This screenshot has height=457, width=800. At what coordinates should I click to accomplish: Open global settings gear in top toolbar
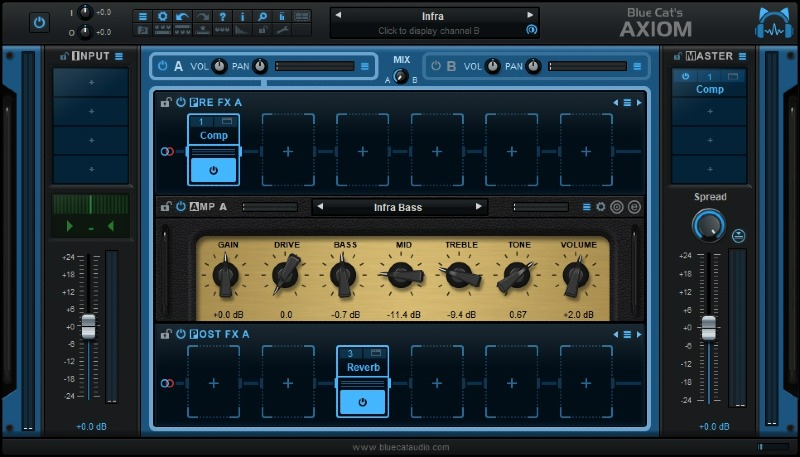coord(163,16)
